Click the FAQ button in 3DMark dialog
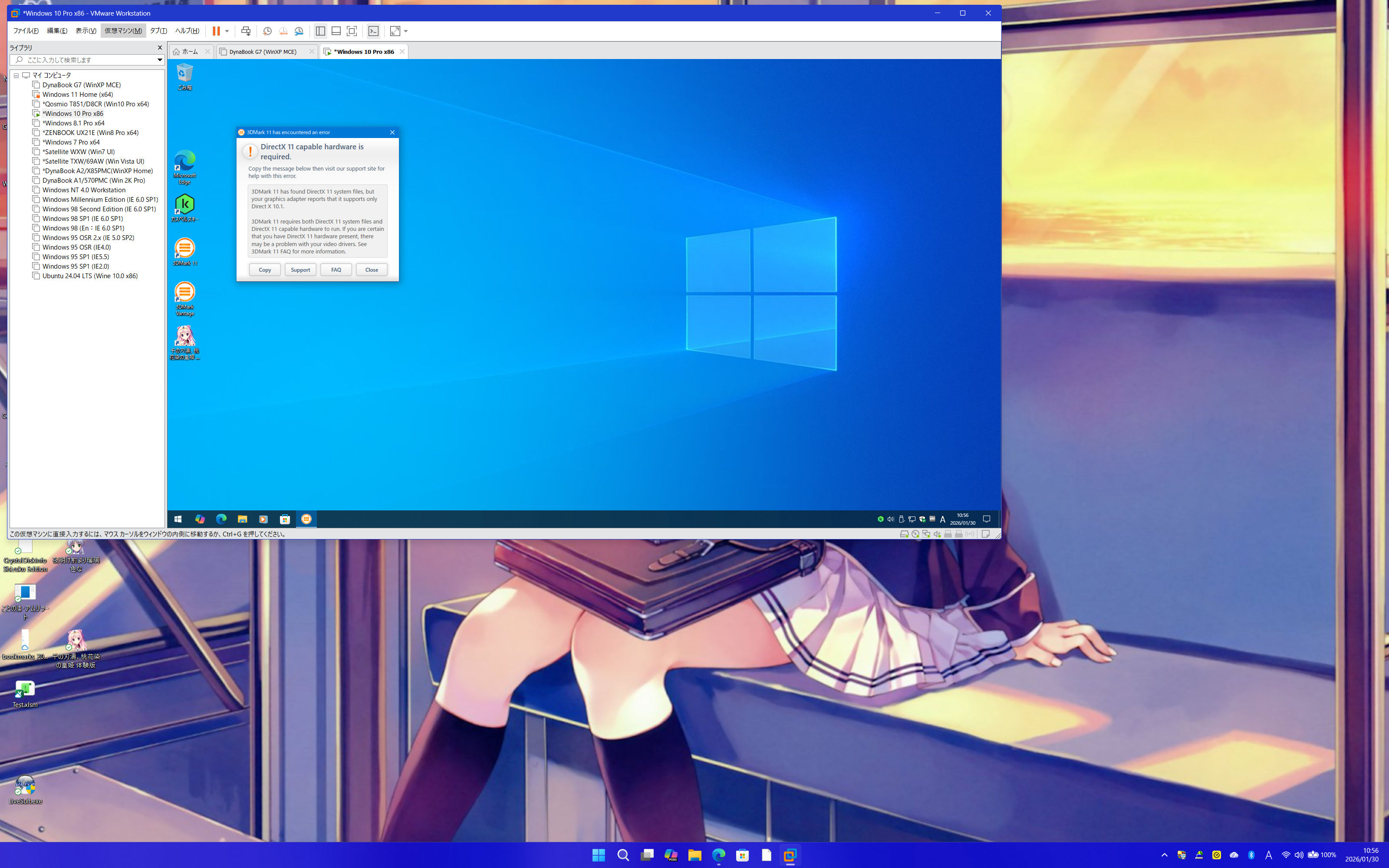The image size is (1389, 868). pos(336,270)
